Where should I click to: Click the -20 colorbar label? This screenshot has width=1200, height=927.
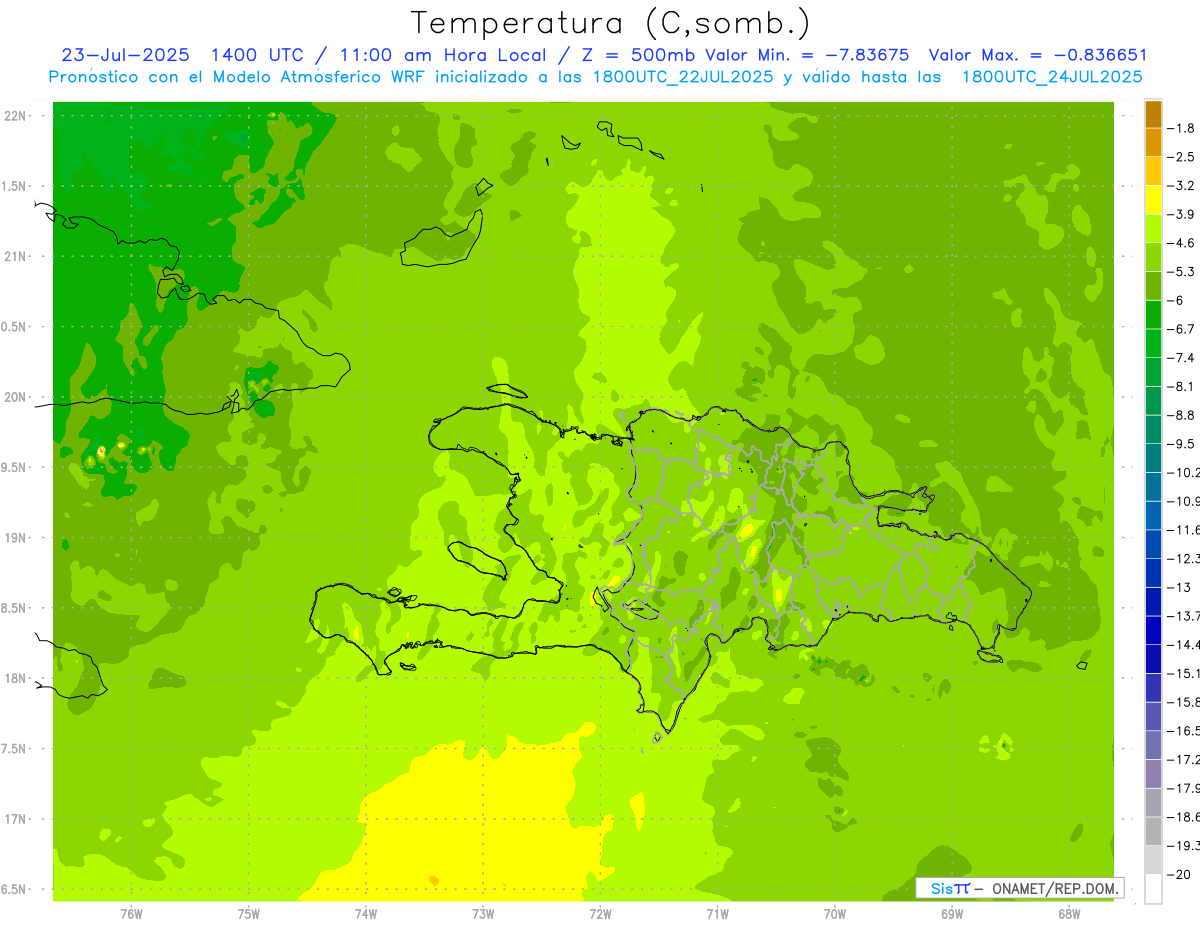click(1179, 874)
